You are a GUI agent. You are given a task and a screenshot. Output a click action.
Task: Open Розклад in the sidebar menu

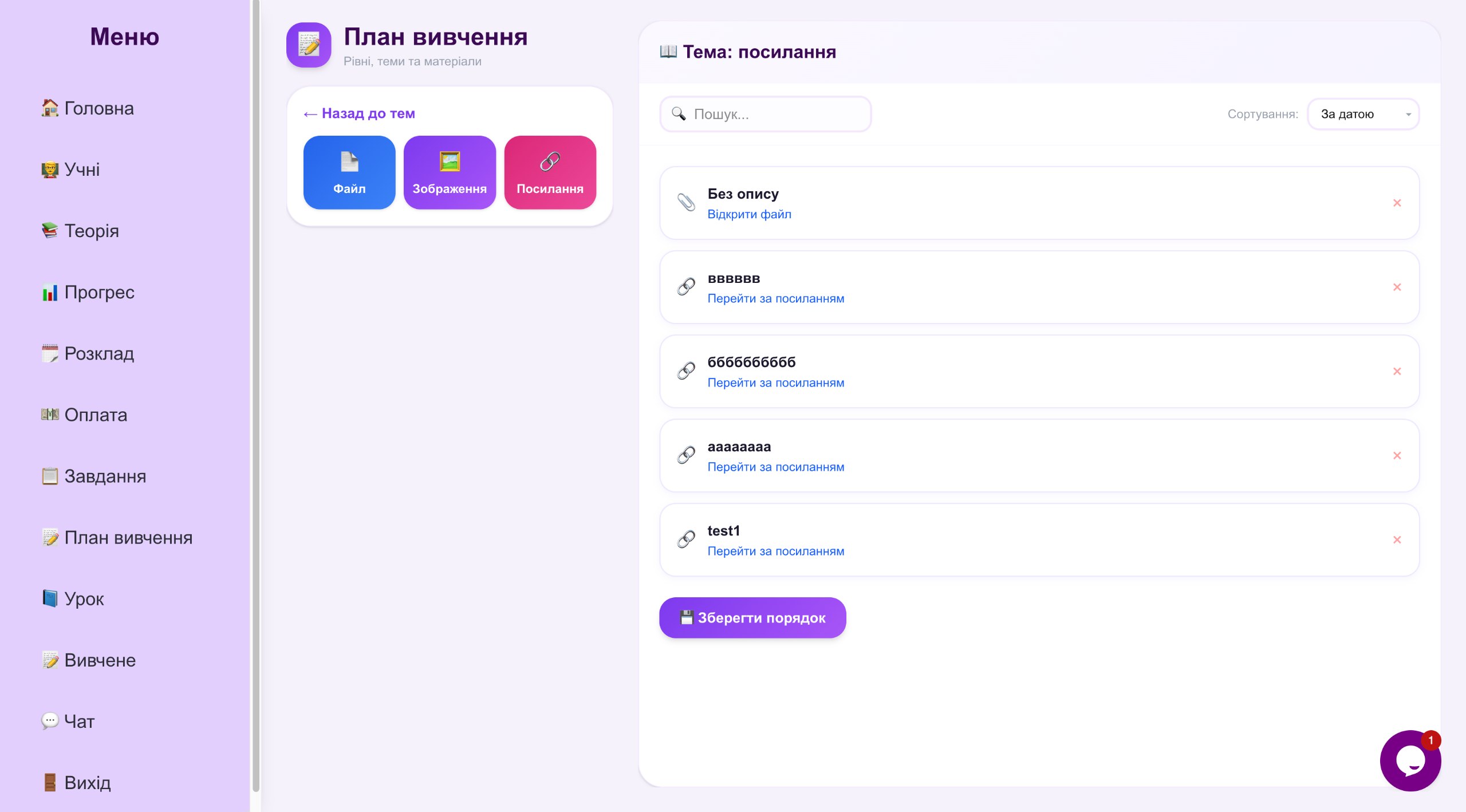(x=88, y=353)
